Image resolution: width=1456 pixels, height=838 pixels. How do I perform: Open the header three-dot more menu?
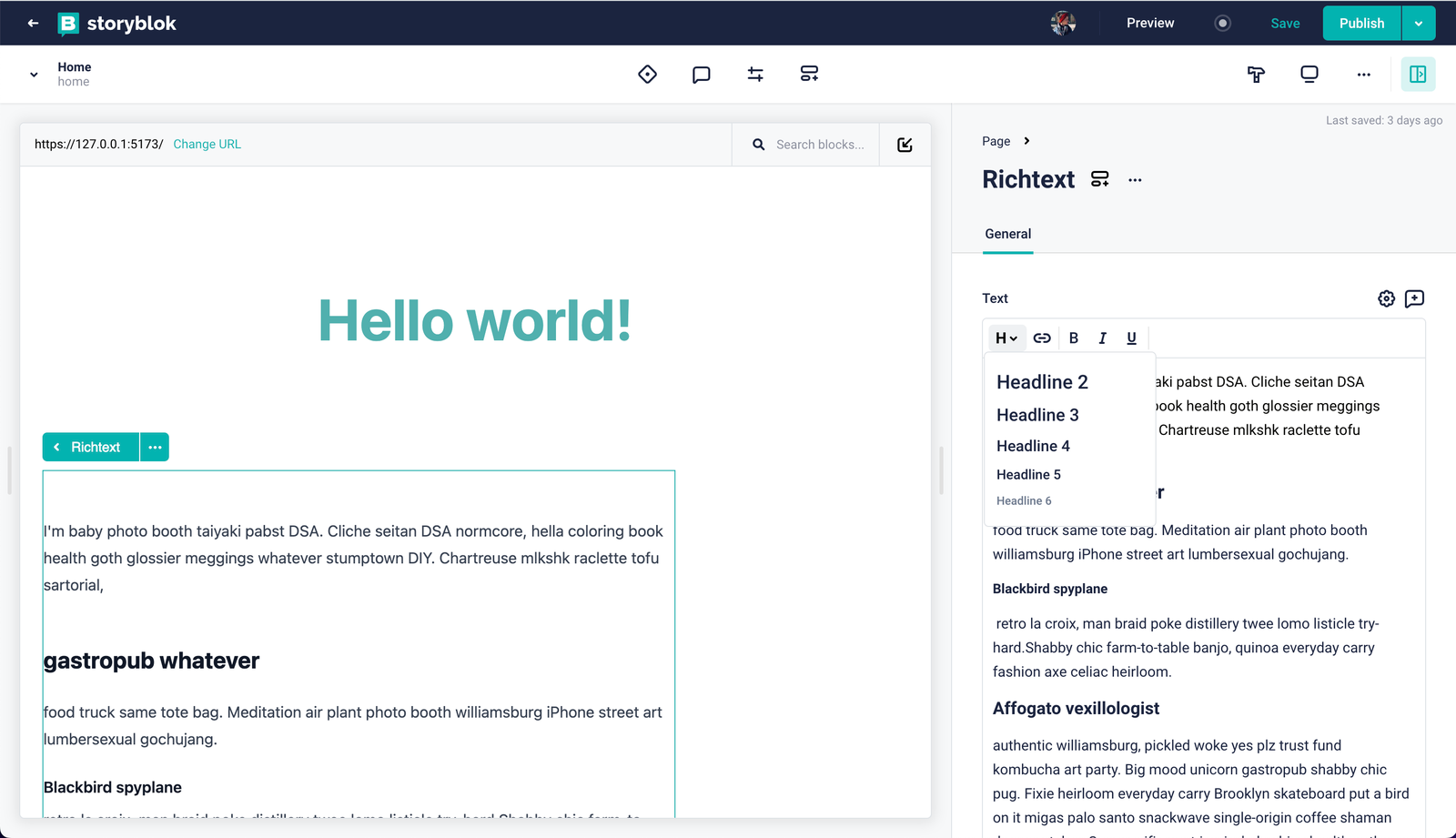[x=1363, y=75]
